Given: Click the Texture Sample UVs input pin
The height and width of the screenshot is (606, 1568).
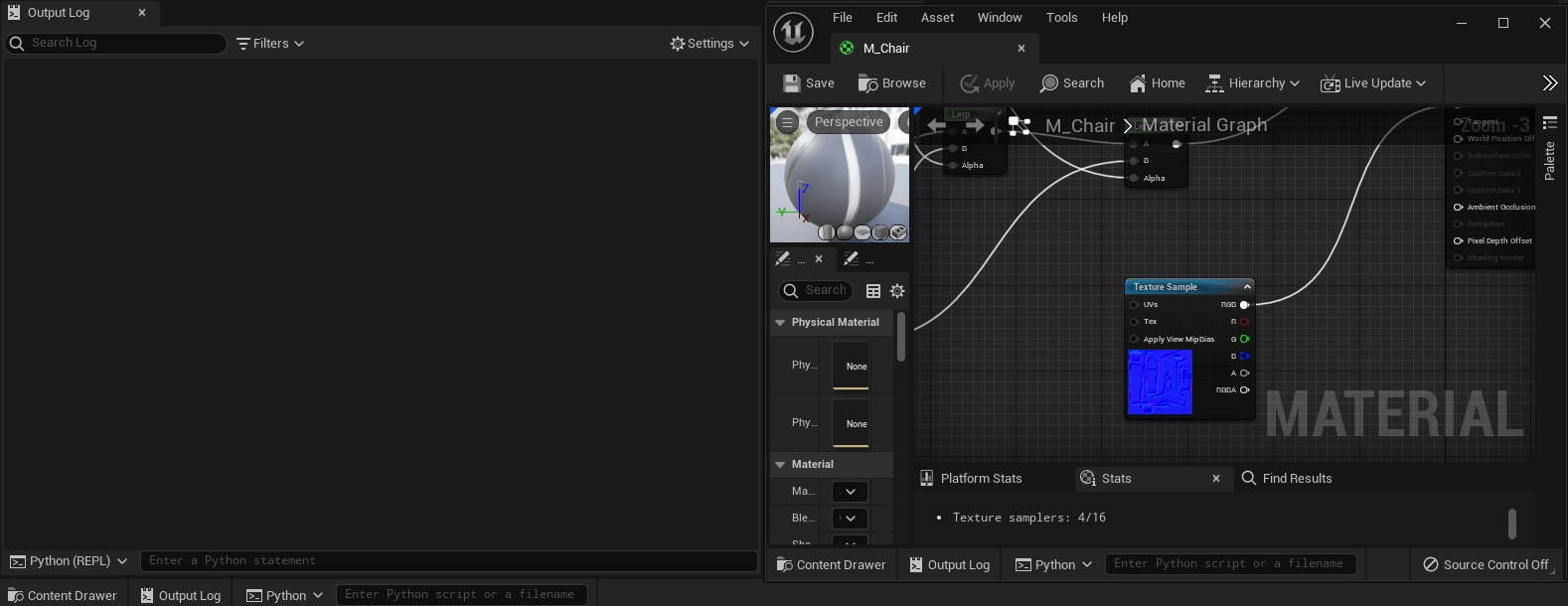Looking at the screenshot, I should click(x=1135, y=305).
